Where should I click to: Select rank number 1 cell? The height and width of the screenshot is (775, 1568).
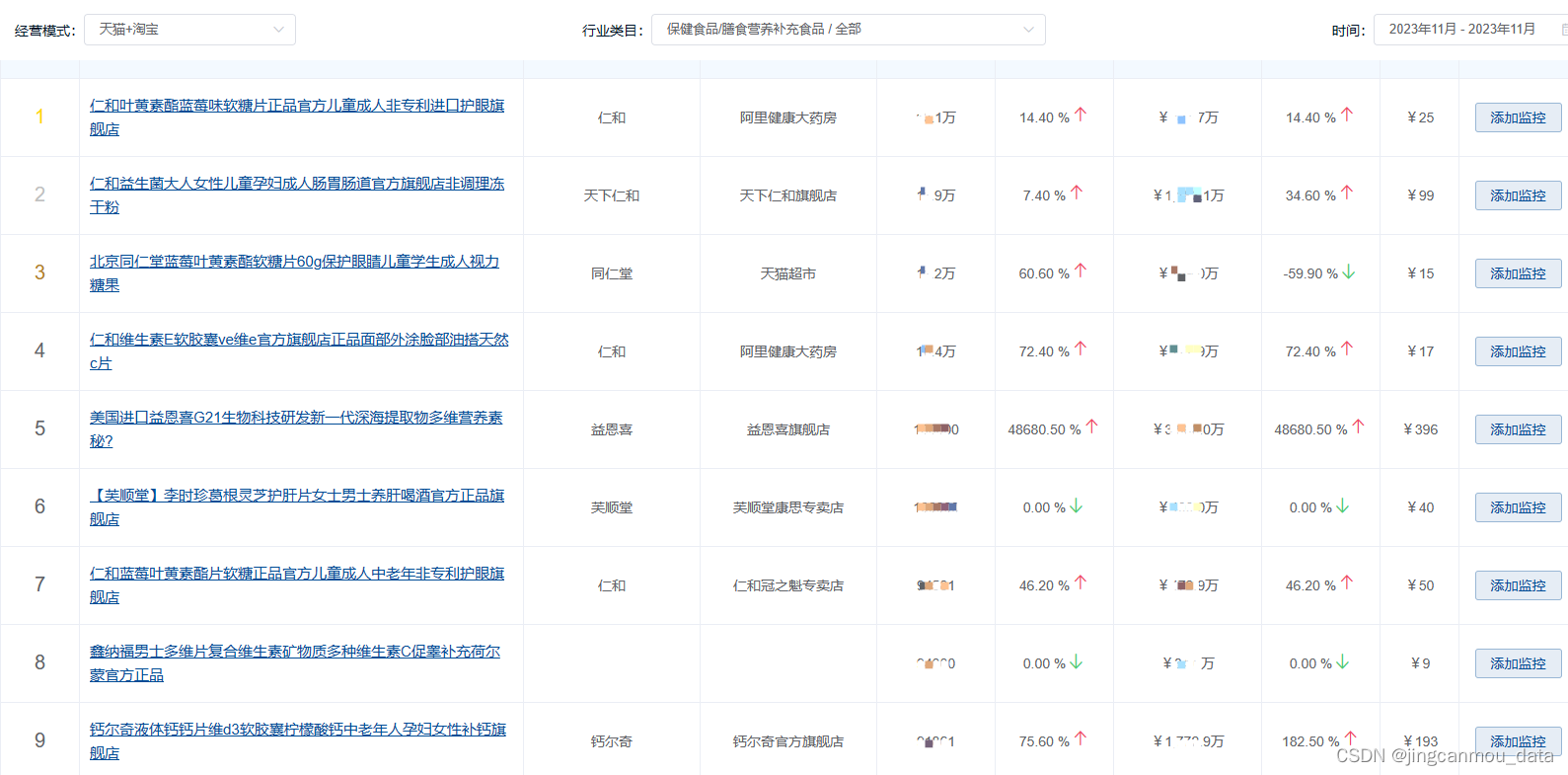coord(39,116)
